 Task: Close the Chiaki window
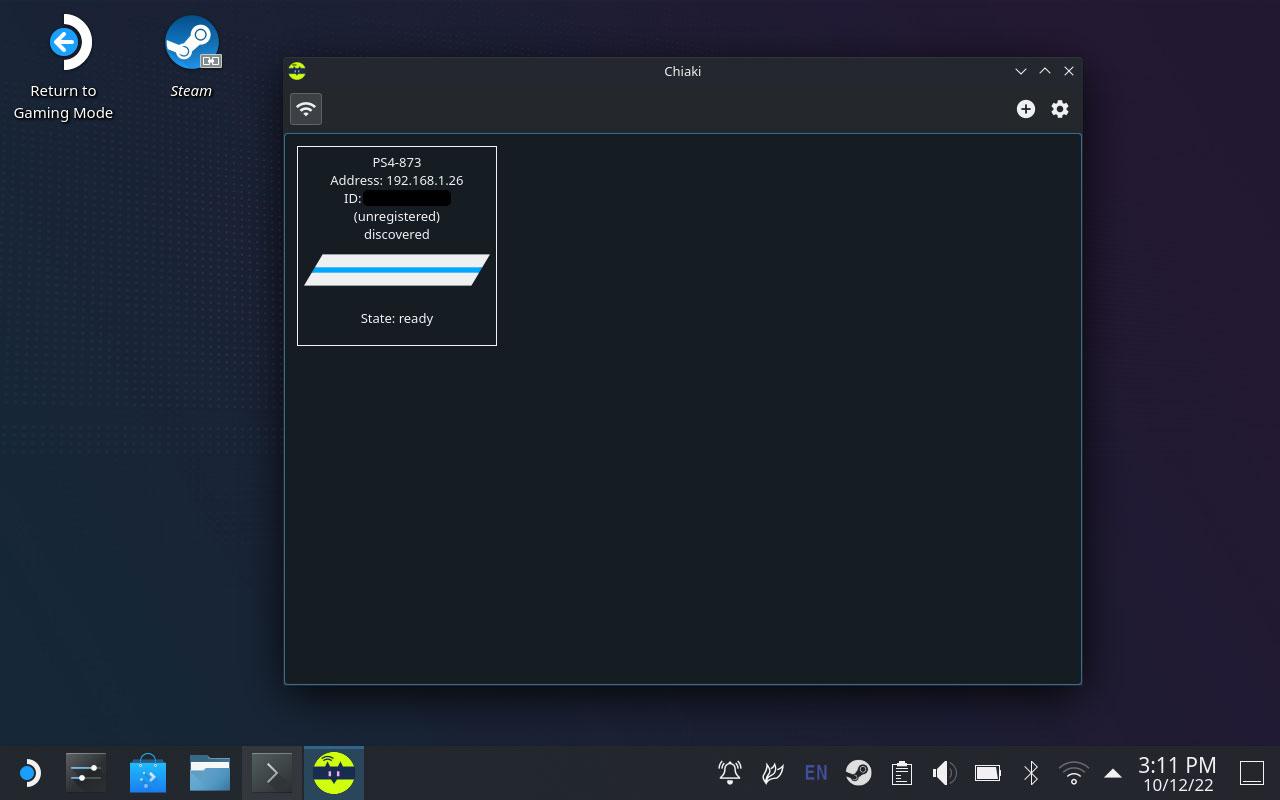pos(1069,71)
